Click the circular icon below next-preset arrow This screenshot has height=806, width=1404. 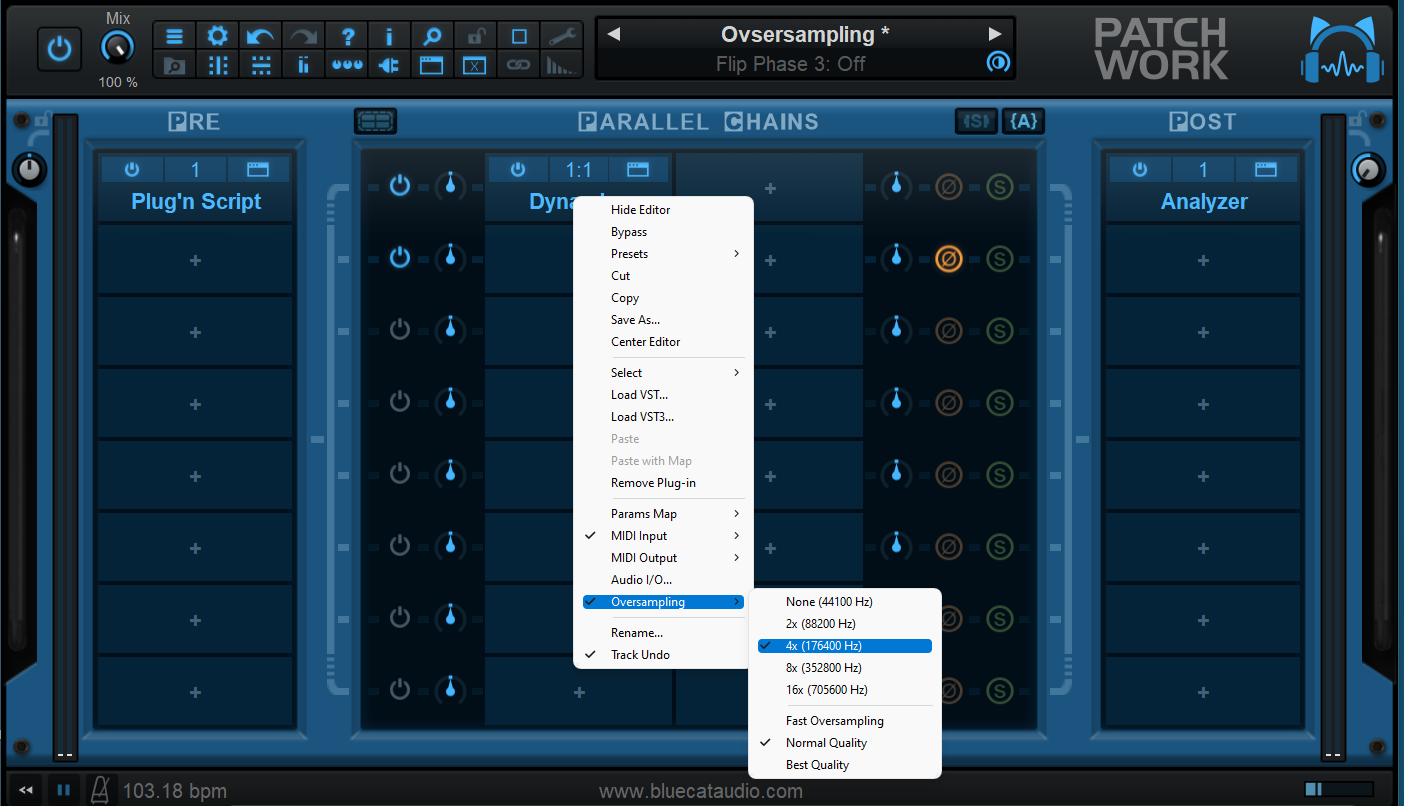point(997,62)
